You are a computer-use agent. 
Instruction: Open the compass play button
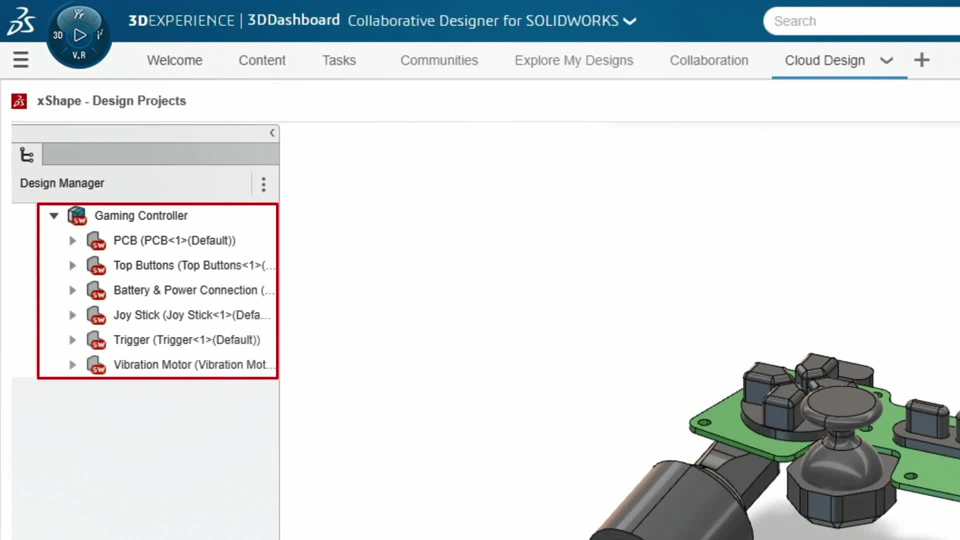pos(80,35)
